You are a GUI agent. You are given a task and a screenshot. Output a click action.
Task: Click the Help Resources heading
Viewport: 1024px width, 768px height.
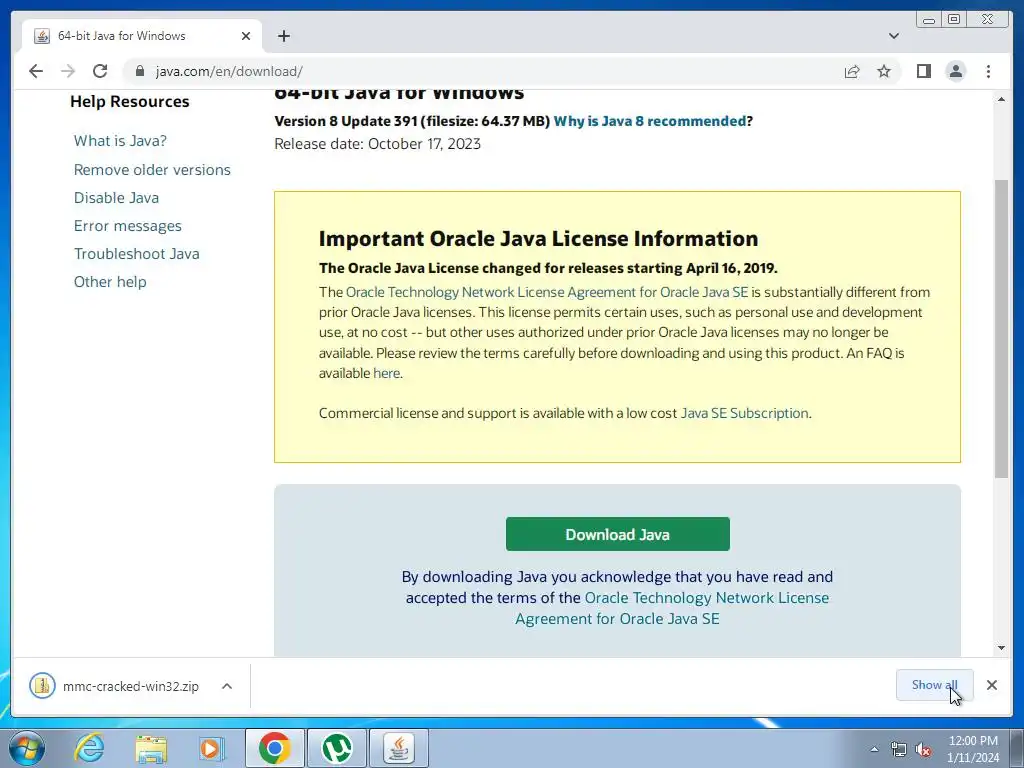[129, 101]
